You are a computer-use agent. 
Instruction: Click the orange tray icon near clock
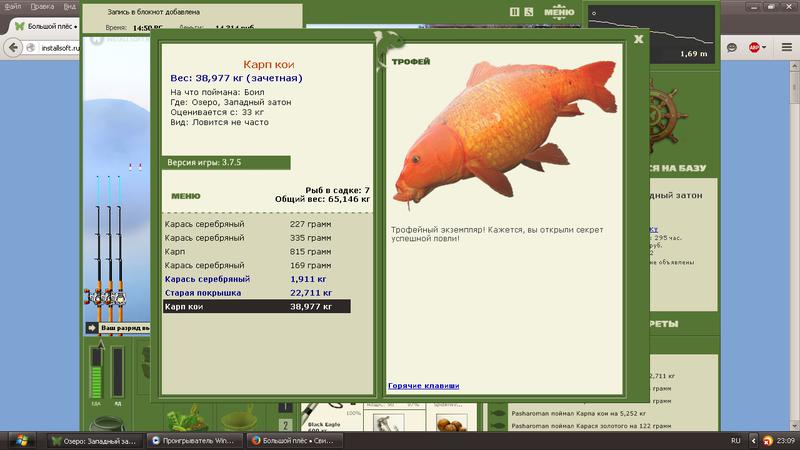tap(767, 441)
